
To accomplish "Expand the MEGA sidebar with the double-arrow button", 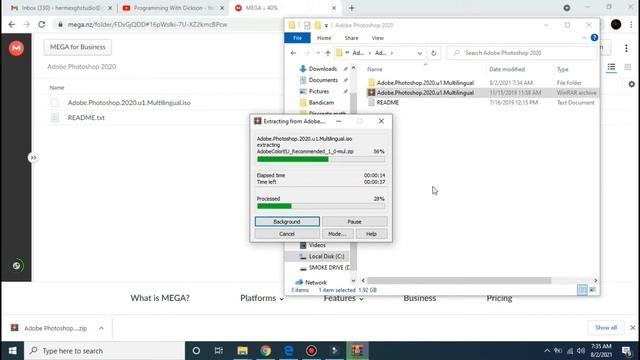I will point(33,158).
